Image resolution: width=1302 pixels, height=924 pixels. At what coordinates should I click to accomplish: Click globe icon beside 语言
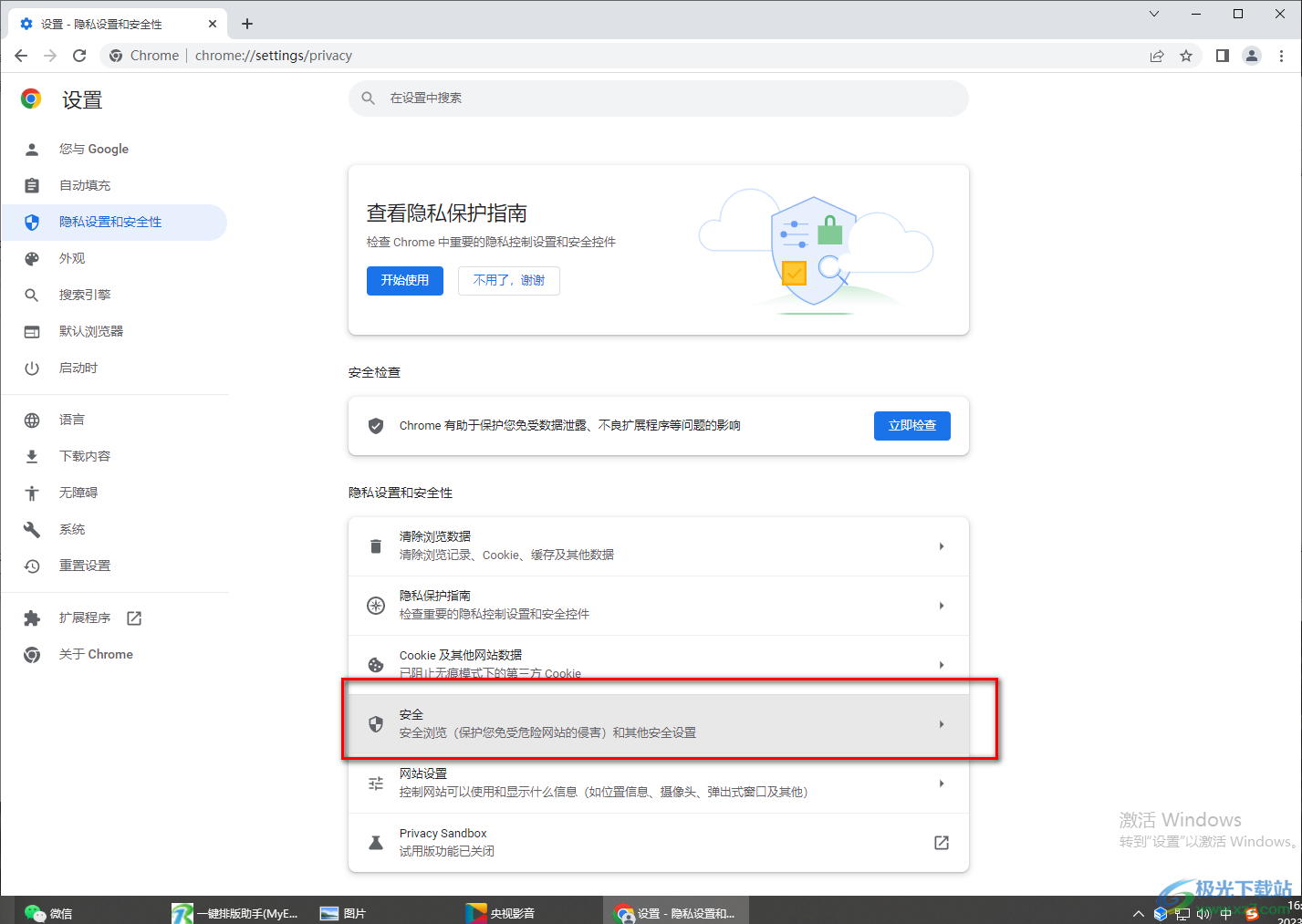click(32, 420)
